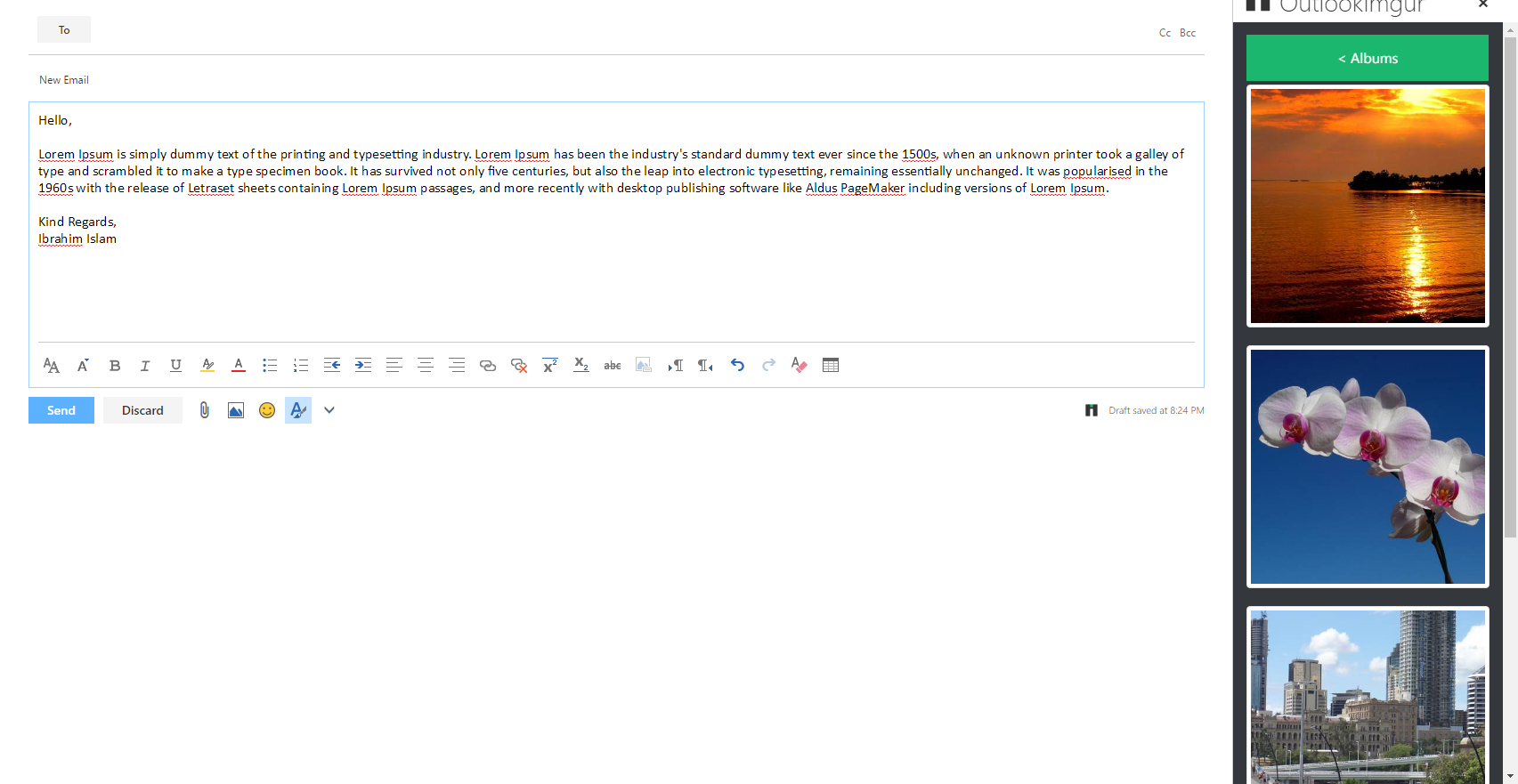Pick the text highlight color

point(207,365)
